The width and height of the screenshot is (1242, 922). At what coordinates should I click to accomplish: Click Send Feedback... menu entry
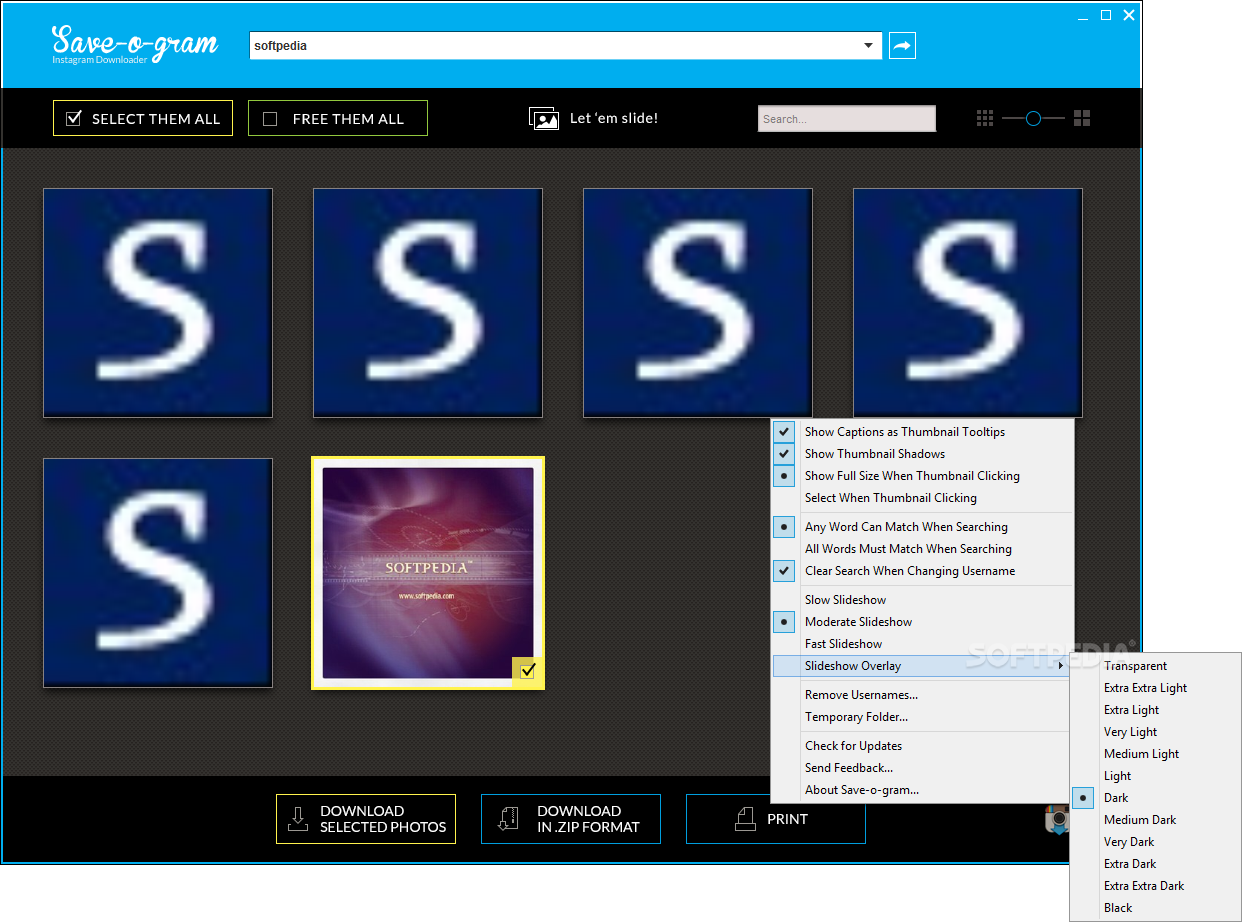[x=922, y=768]
